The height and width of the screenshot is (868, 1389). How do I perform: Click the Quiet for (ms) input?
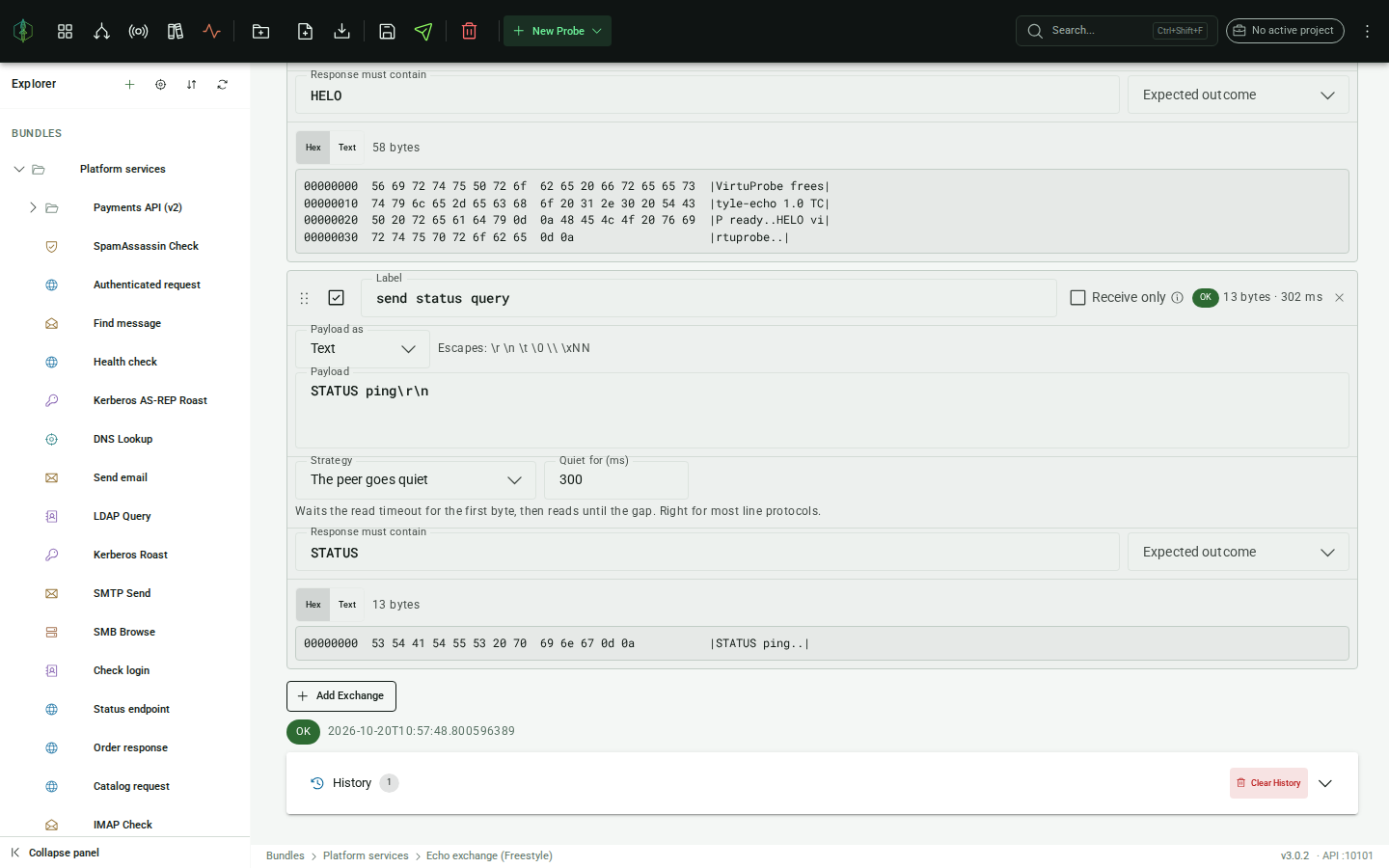click(616, 479)
